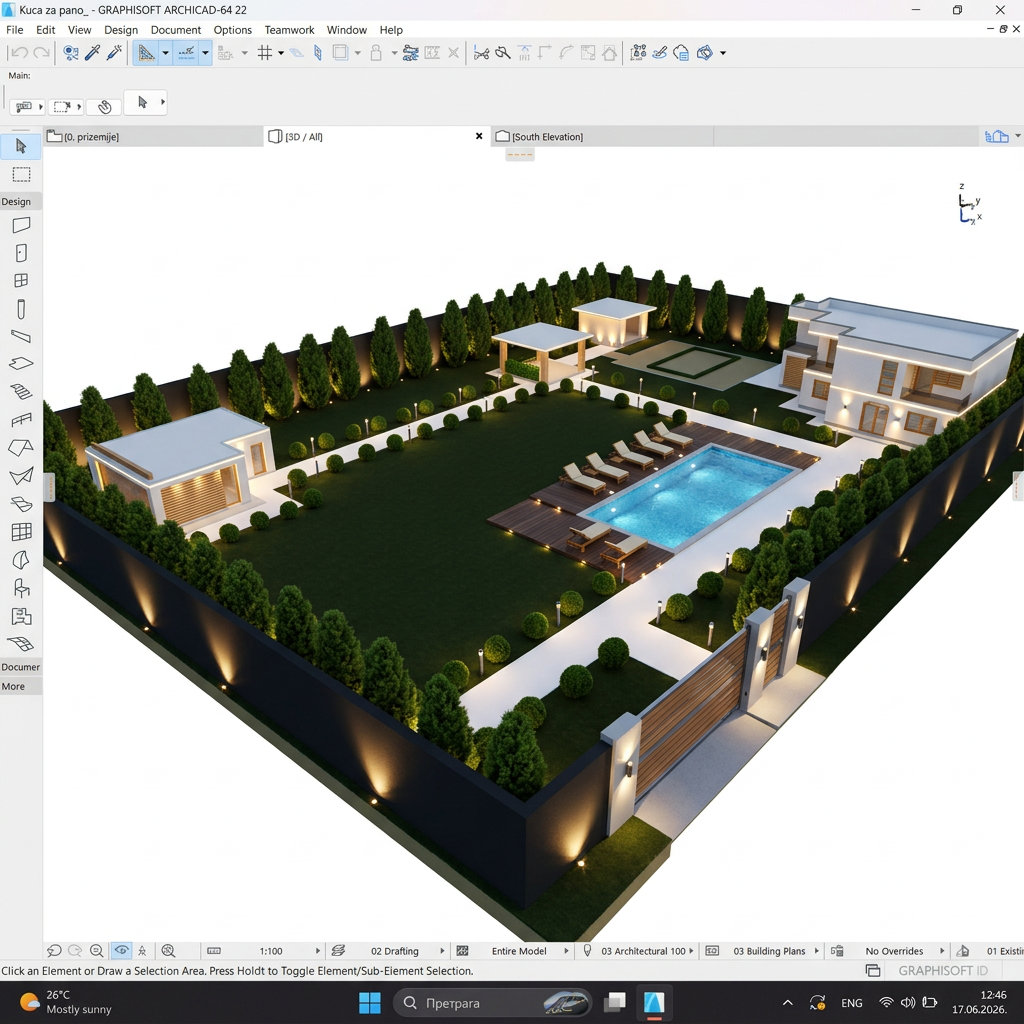Open the Grid Snap dropdown arrow
Image resolution: width=1024 pixels, height=1024 pixels.
pos(281,53)
